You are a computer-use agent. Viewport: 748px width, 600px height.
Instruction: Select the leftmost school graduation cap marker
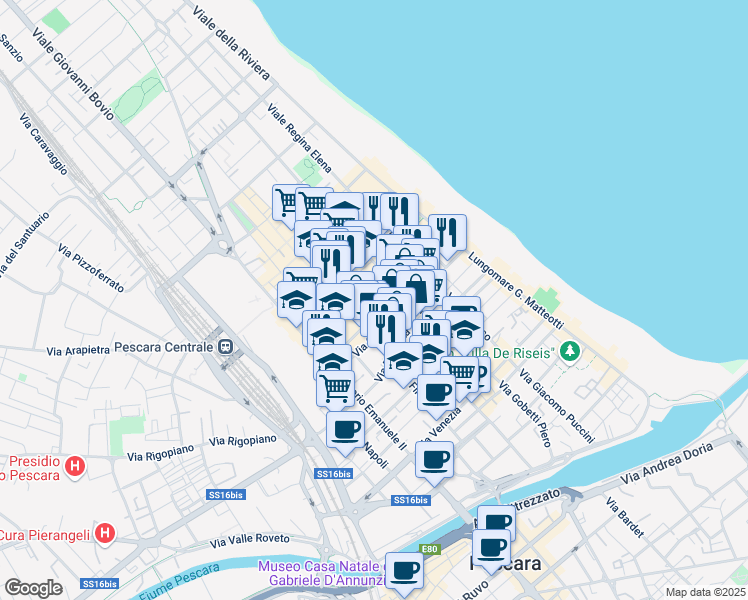(x=296, y=301)
